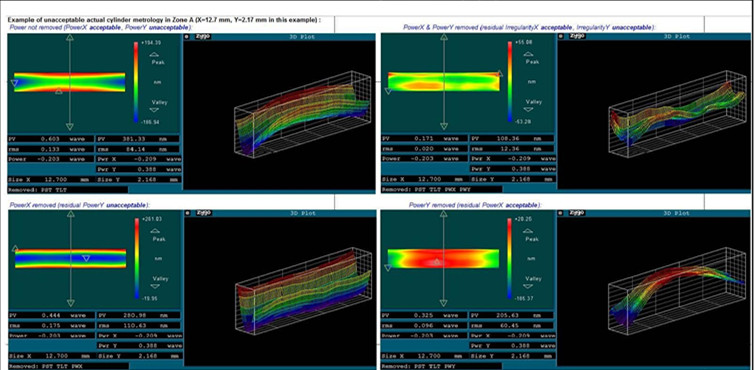Click the PV 205.63 nm field
The height and width of the screenshot is (370, 755).
tap(512, 315)
